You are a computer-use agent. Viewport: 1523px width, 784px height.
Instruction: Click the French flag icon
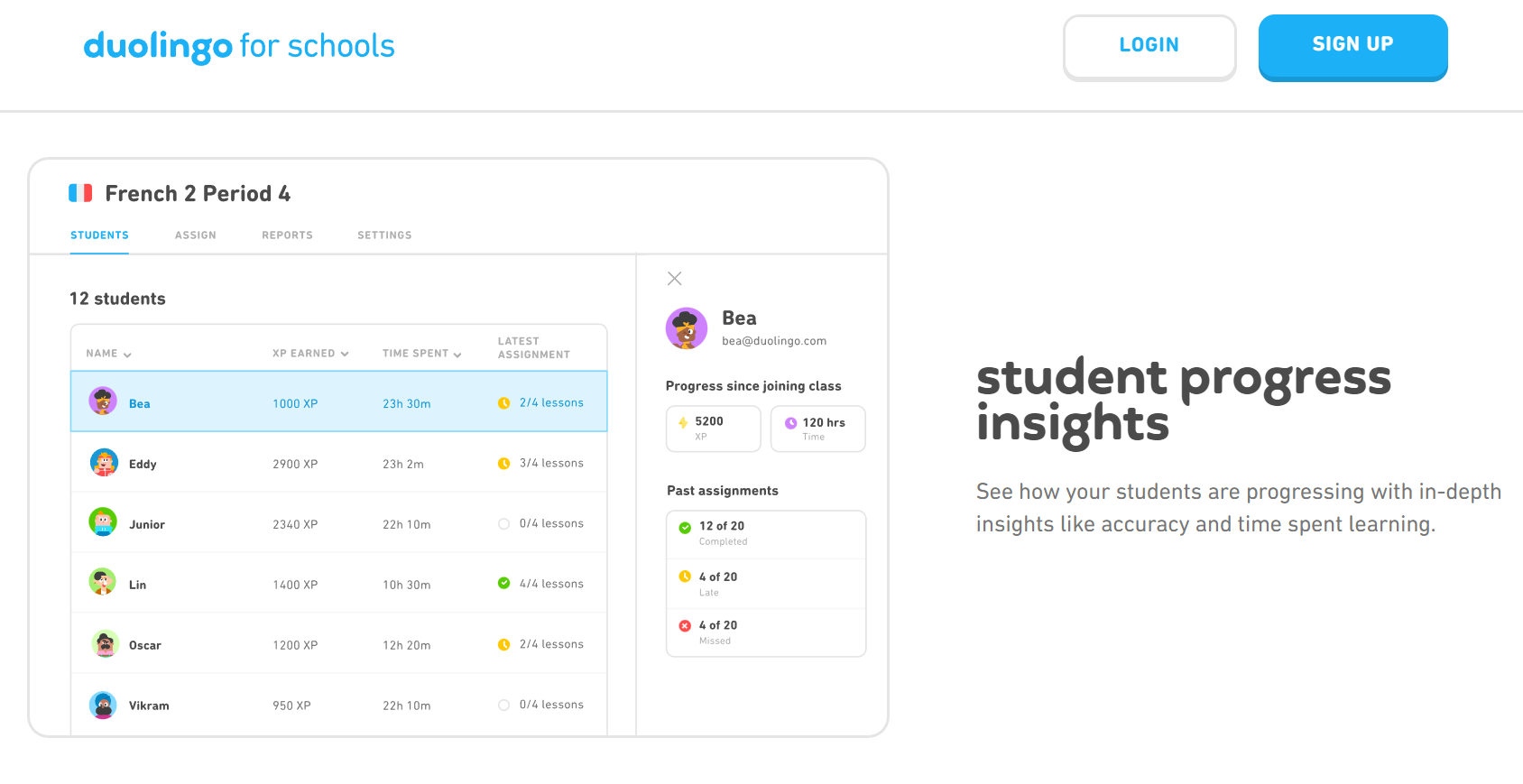[x=80, y=193]
